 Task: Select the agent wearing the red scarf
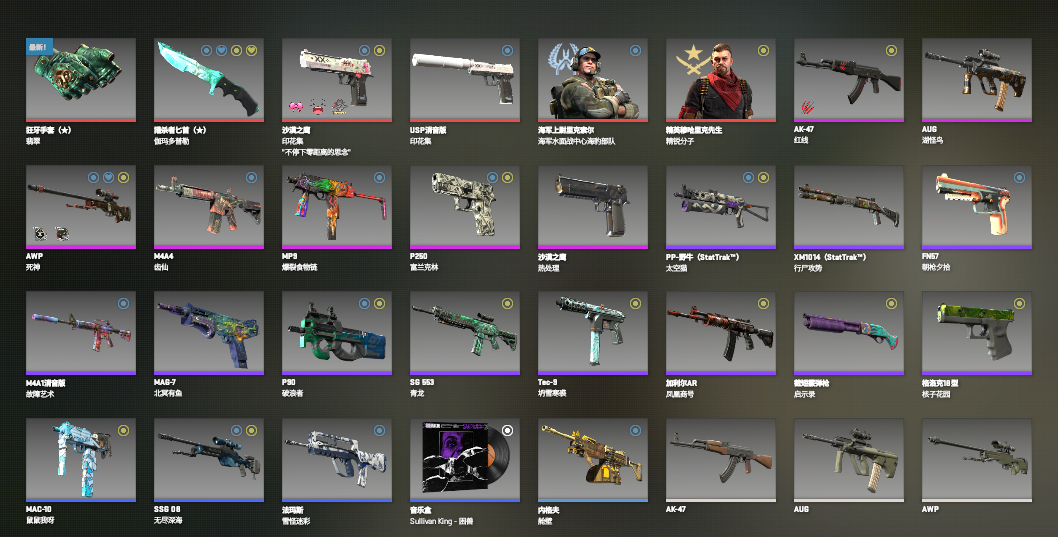pos(721,80)
